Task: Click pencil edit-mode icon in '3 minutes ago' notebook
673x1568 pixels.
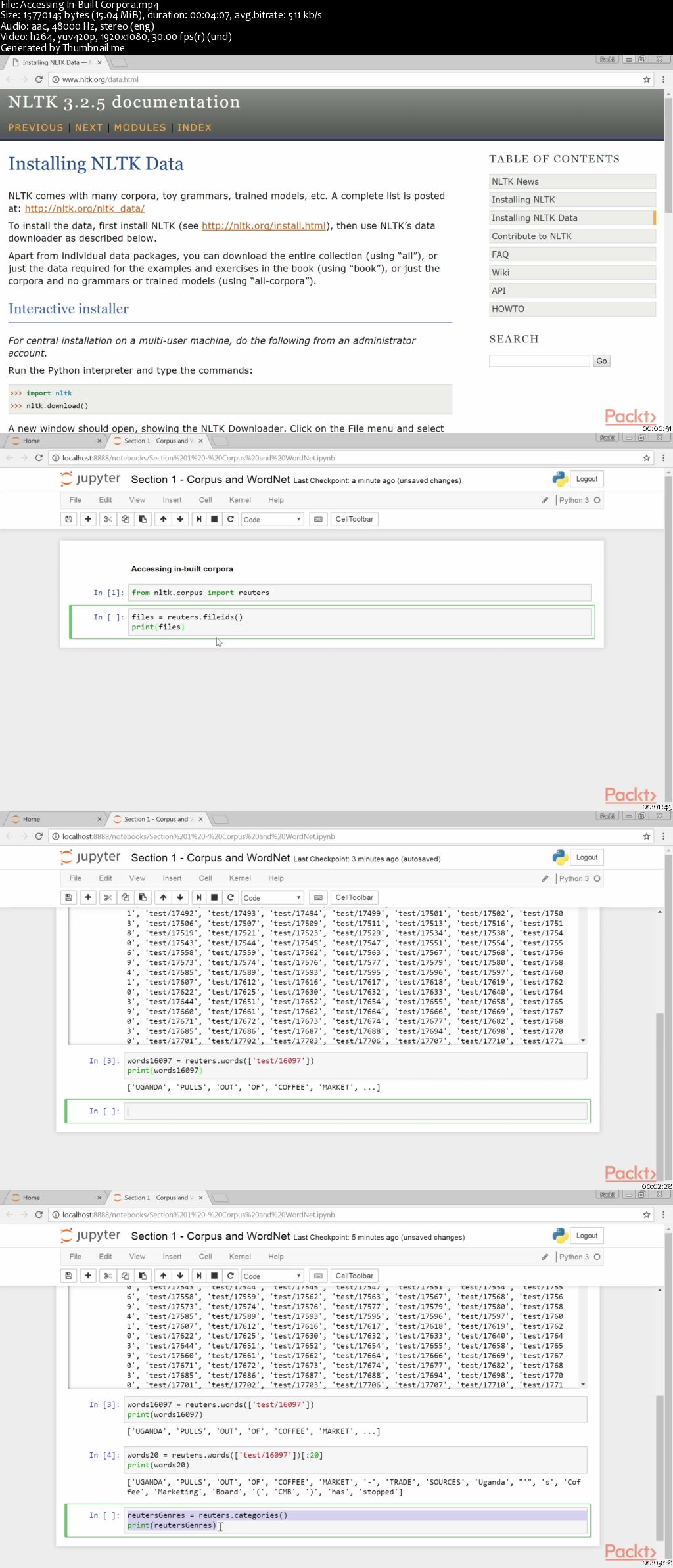Action: point(545,878)
